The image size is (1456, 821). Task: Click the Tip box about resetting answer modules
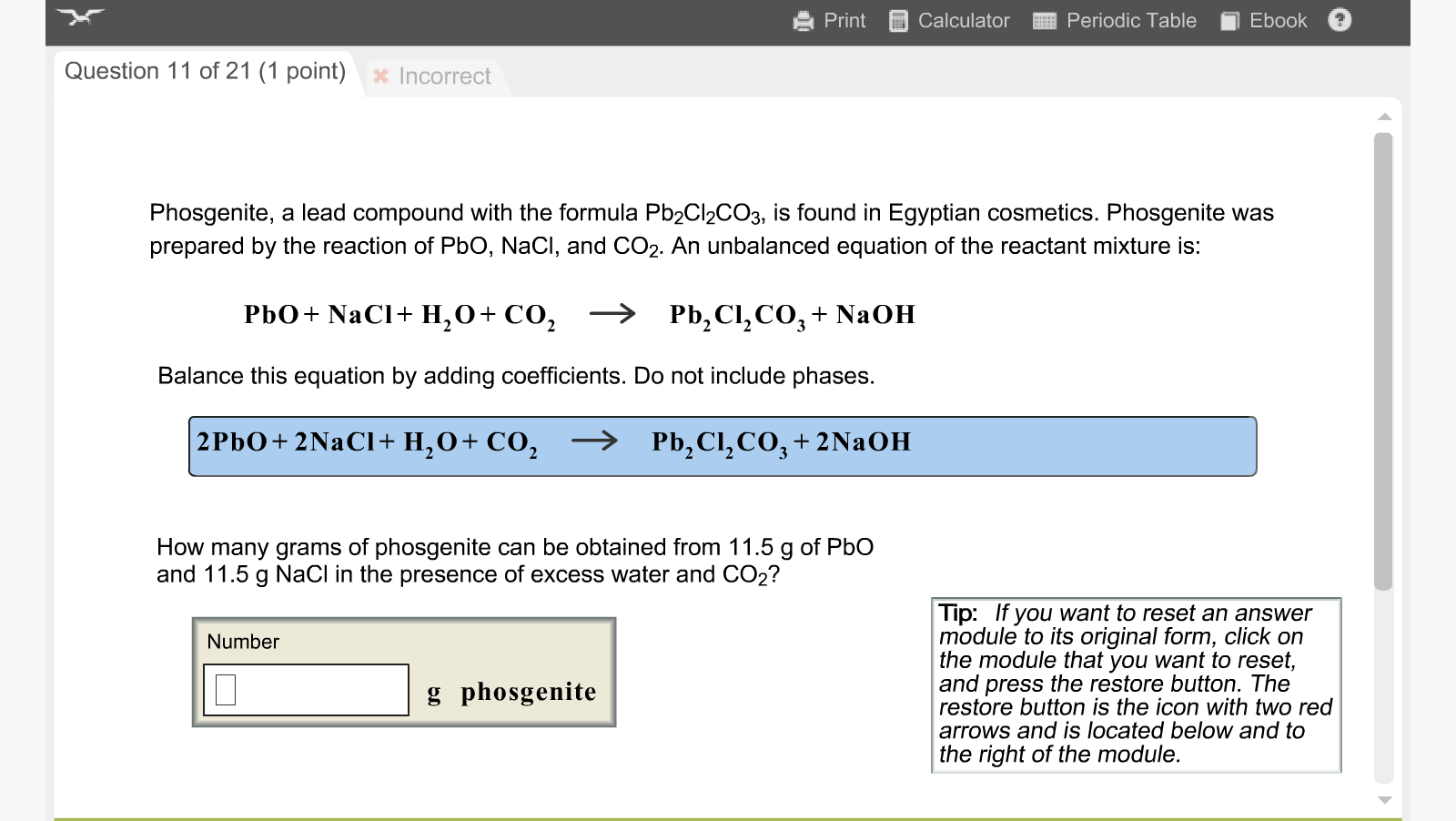(x=1137, y=684)
